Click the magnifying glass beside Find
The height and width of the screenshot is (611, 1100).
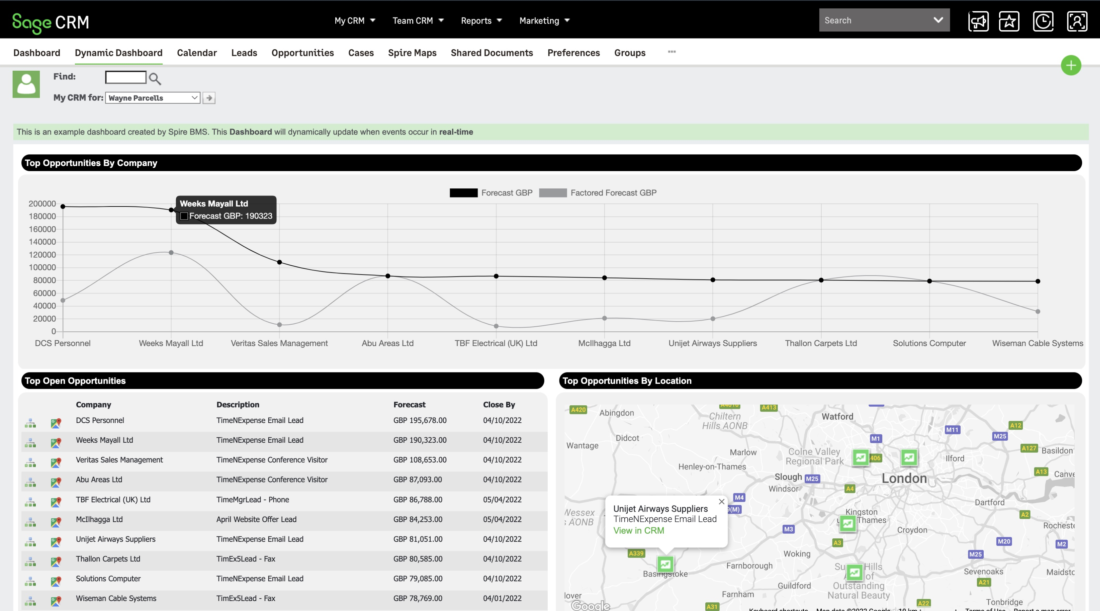pyautogui.click(x=155, y=78)
